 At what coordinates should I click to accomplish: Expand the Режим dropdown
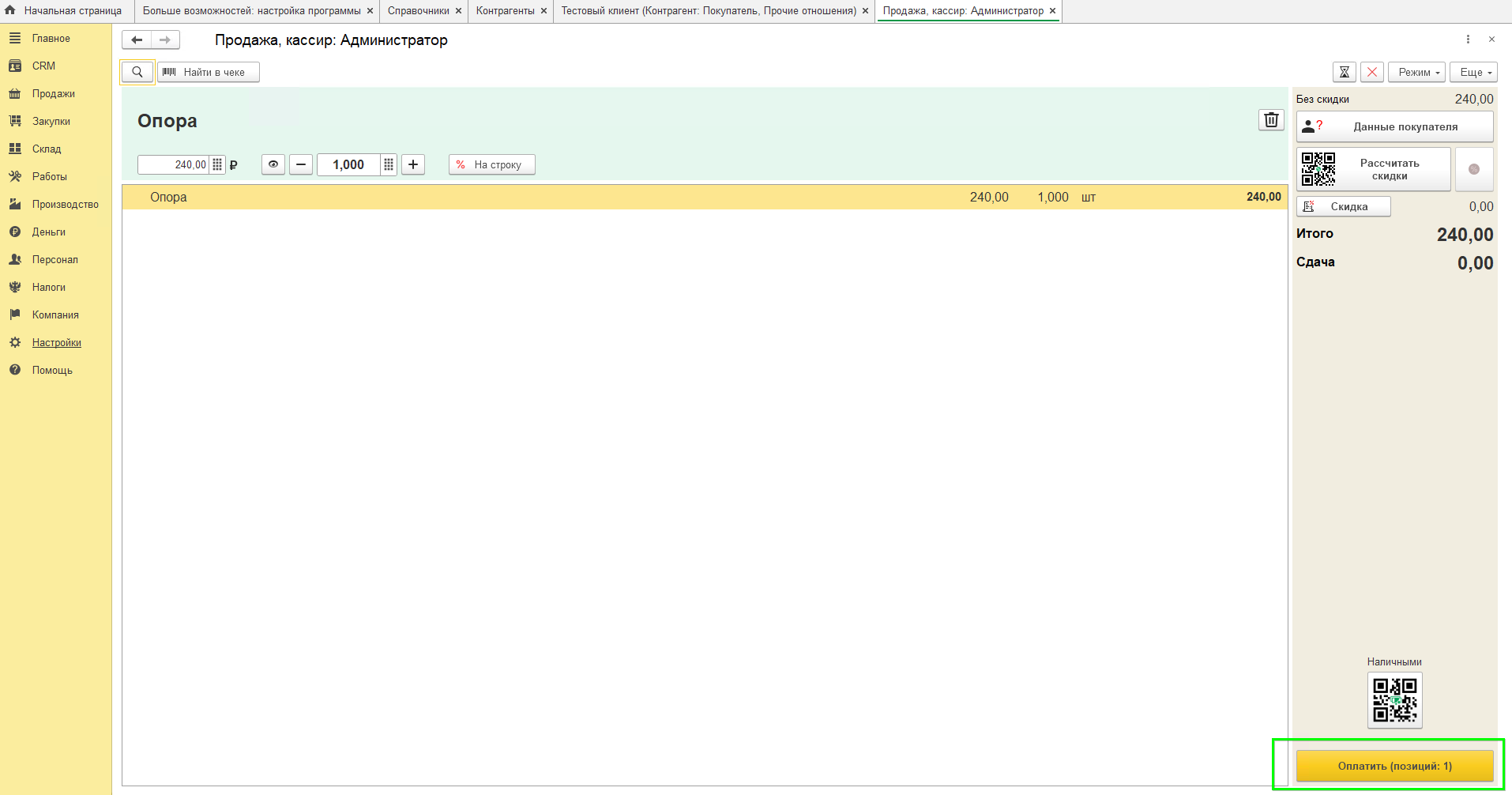(x=1417, y=72)
